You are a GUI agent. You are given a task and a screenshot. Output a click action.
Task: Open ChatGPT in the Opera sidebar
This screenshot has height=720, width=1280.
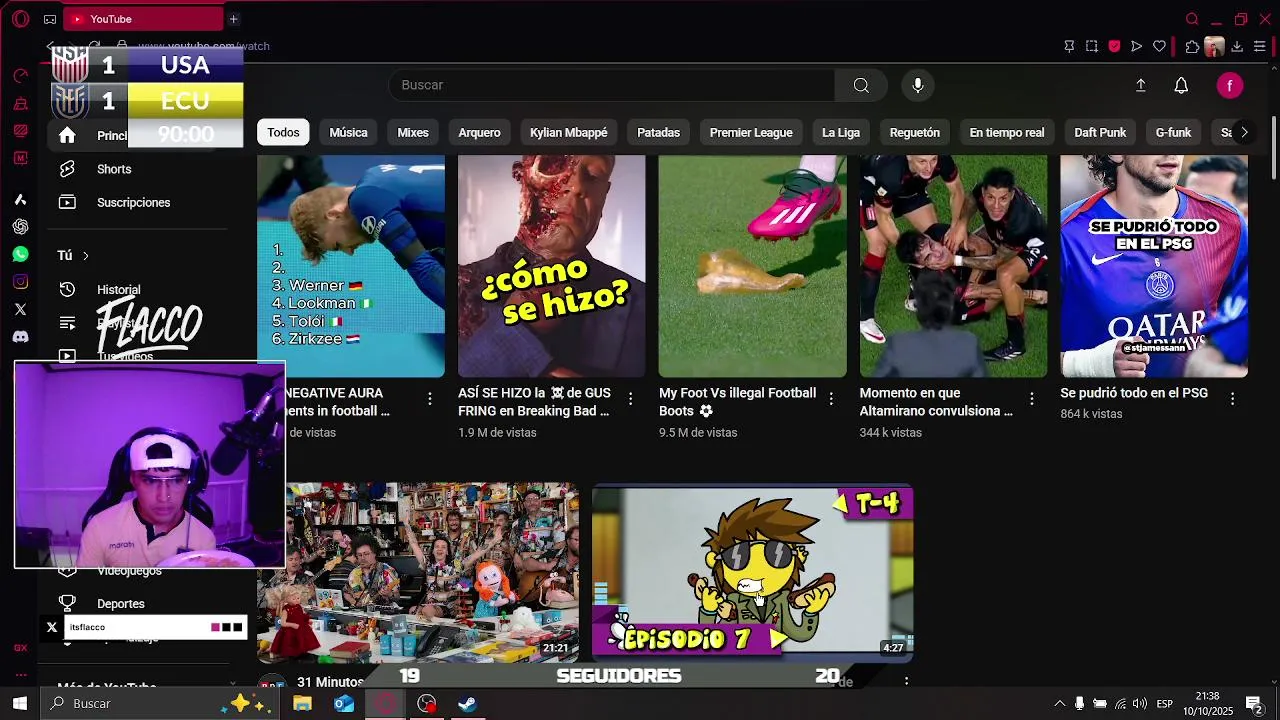[x=20, y=227]
